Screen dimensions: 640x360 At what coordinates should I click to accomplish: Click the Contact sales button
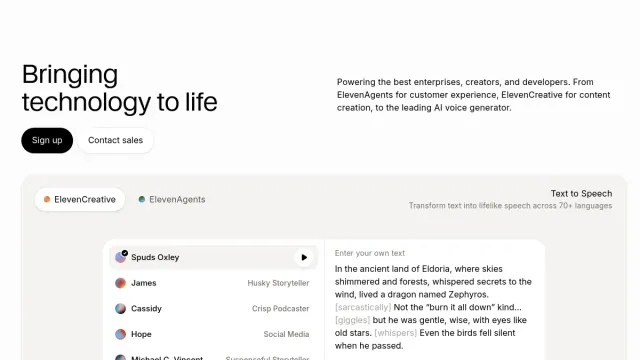[116, 140]
